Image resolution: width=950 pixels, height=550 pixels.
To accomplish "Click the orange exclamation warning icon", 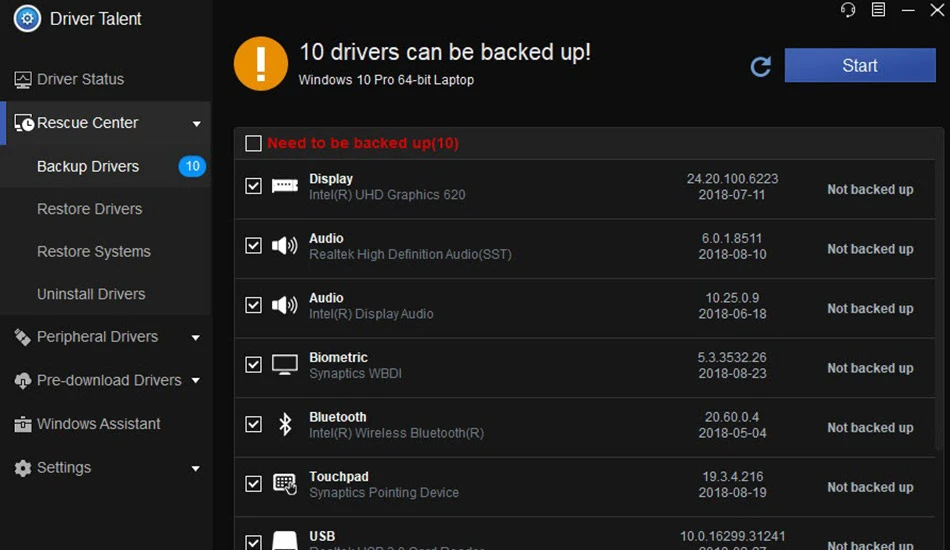I will 261,64.
